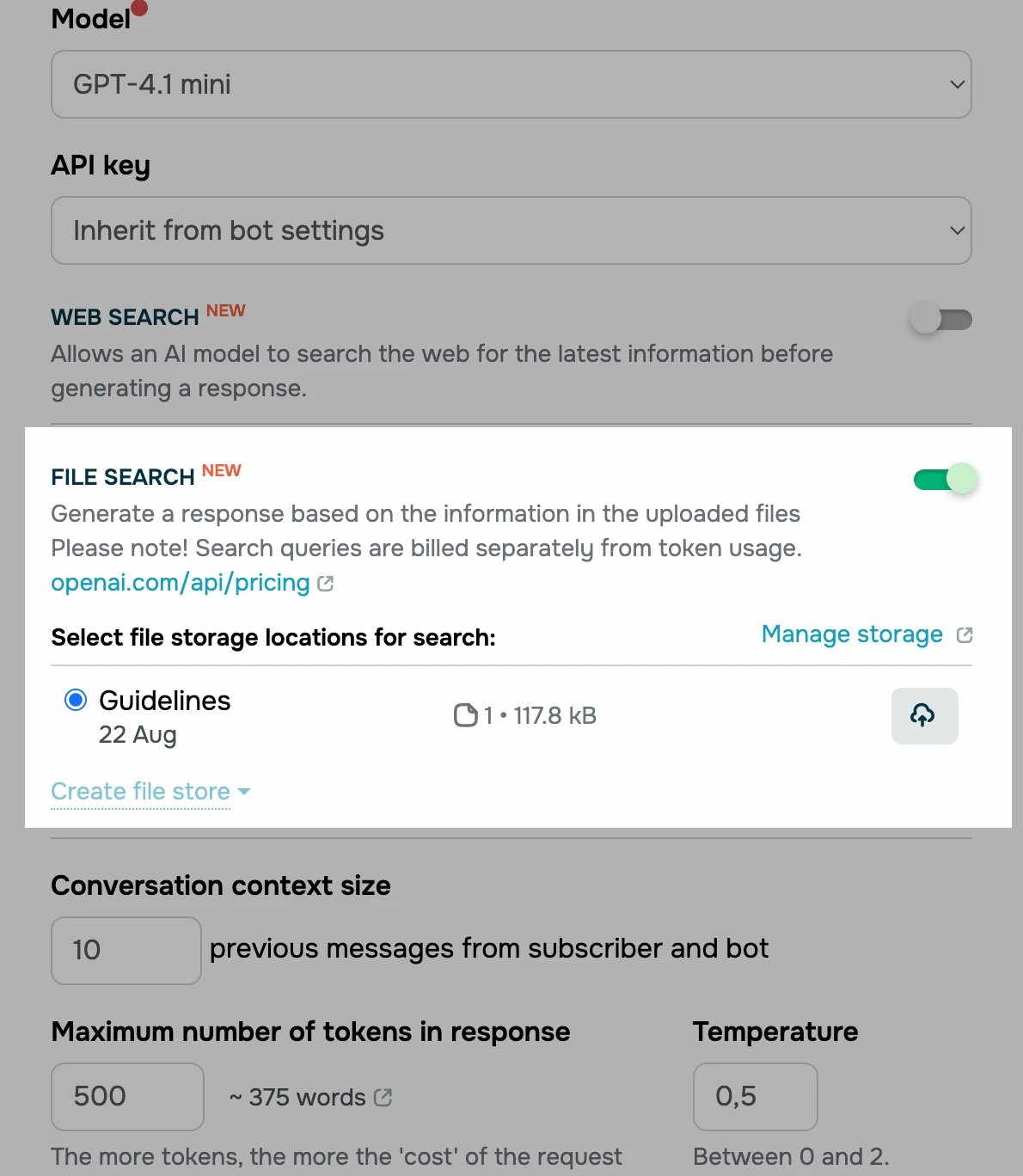Open Manage storage
1023x1176 pixels.
click(851, 634)
